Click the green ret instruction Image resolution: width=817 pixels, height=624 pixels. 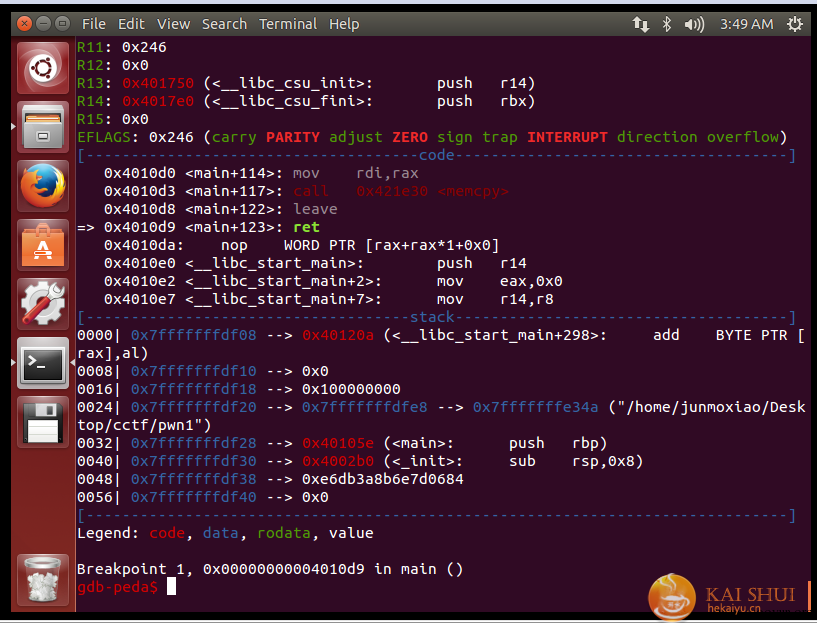306,227
